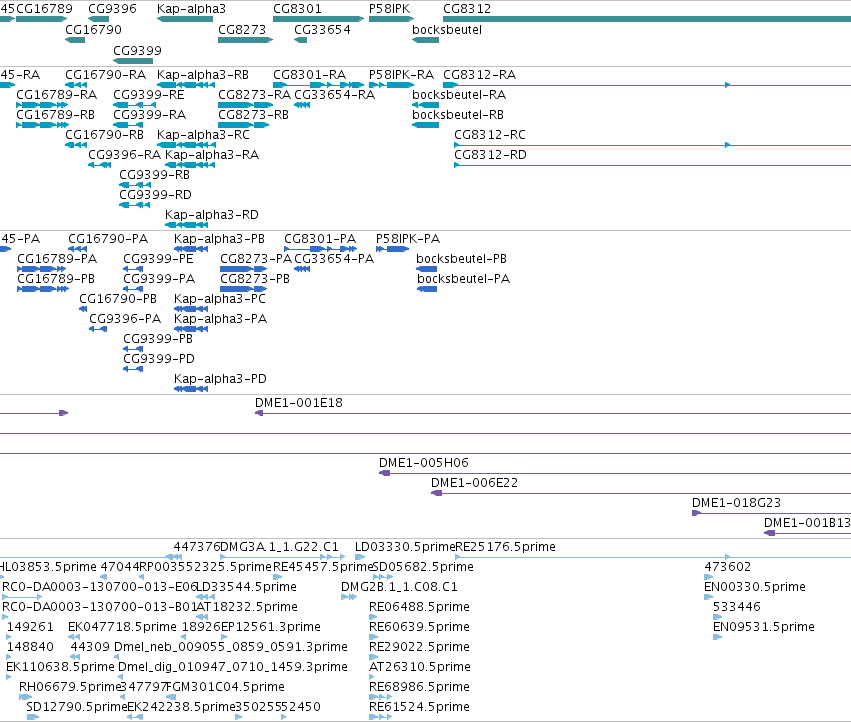Click Kap-alpha3-RD transcript label
851x722 pixels.
point(212,214)
